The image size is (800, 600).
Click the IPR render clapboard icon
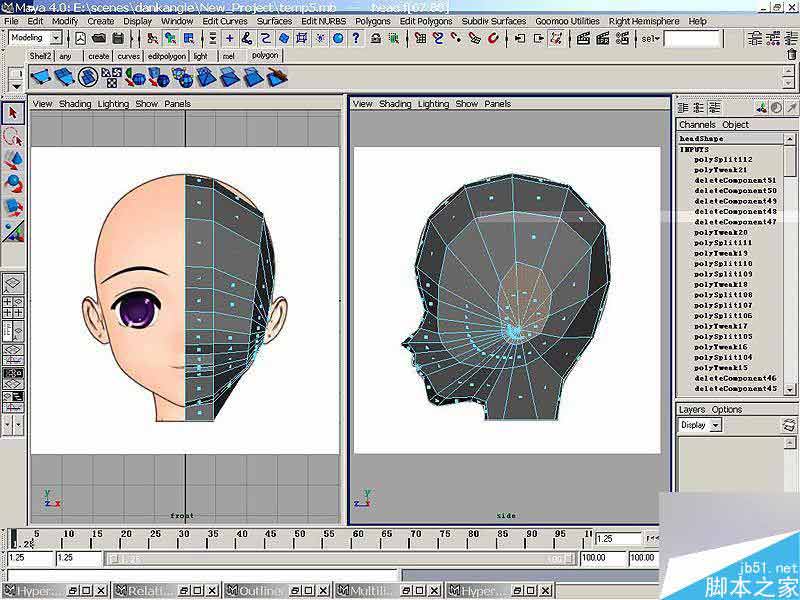pyautogui.click(x=603, y=38)
